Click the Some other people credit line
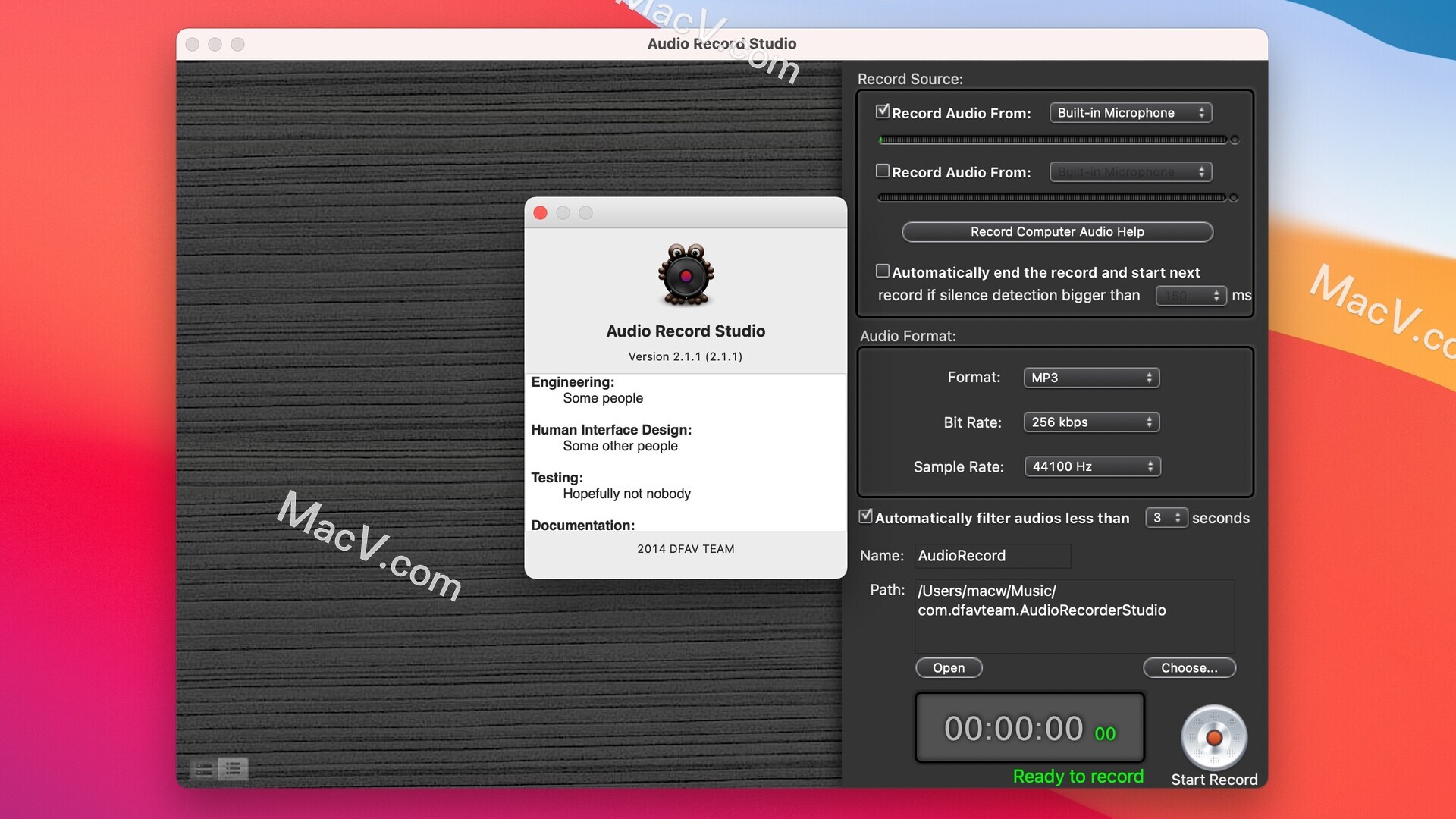The image size is (1456, 819). [x=620, y=446]
